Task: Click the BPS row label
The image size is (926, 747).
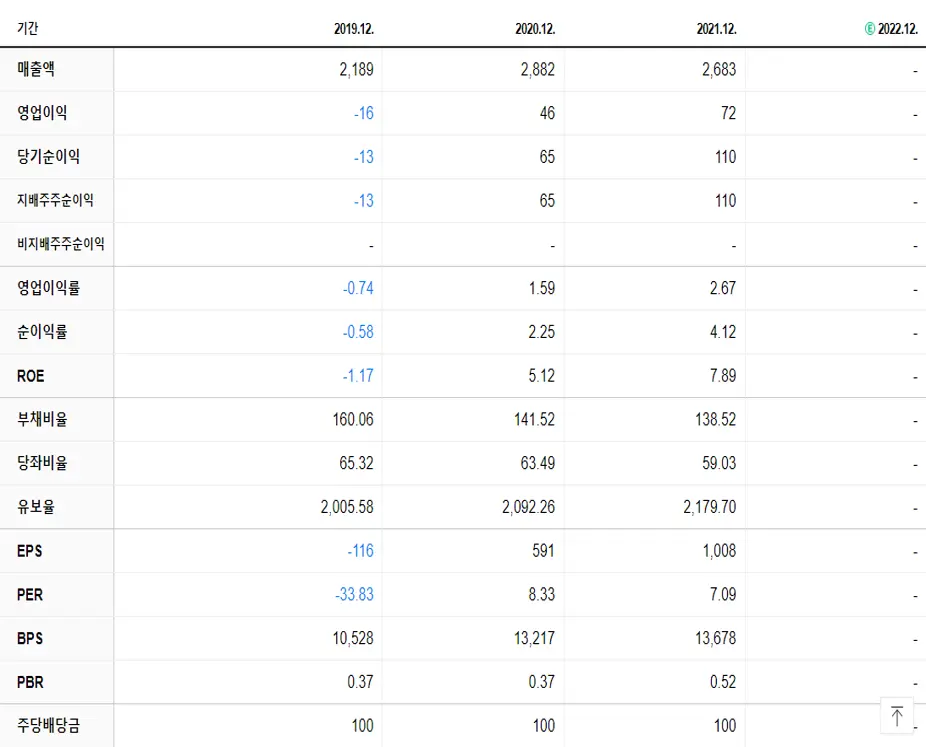Action: 30,638
